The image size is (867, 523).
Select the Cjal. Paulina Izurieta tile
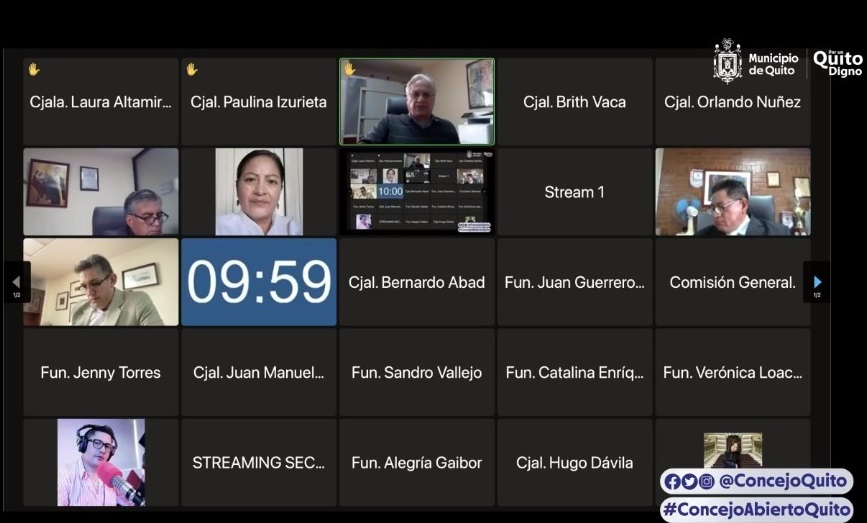coord(259,102)
